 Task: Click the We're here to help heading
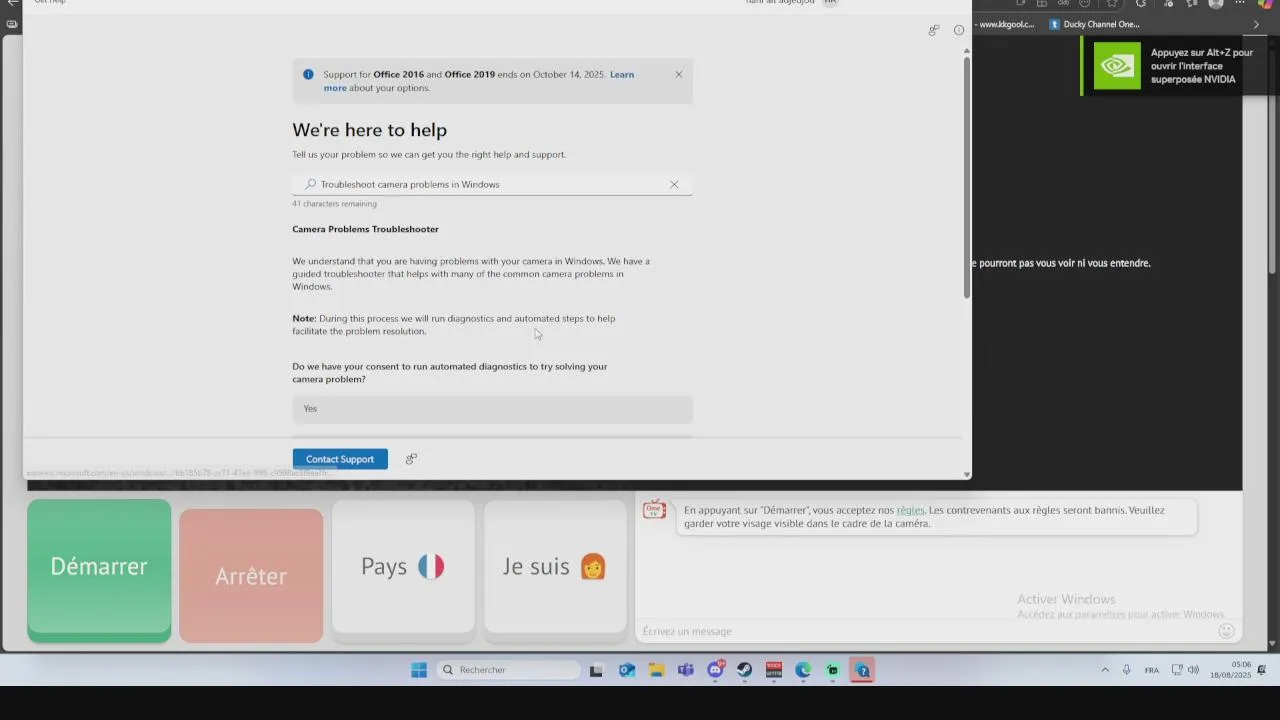[369, 130]
